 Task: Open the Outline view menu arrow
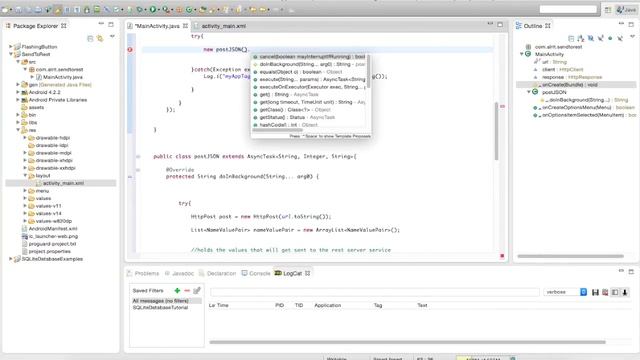point(632,36)
